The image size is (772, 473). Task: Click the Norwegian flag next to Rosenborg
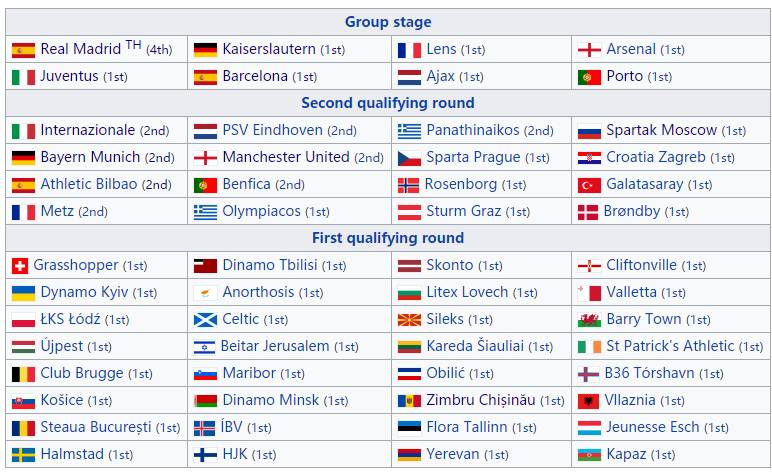click(x=408, y=184)
